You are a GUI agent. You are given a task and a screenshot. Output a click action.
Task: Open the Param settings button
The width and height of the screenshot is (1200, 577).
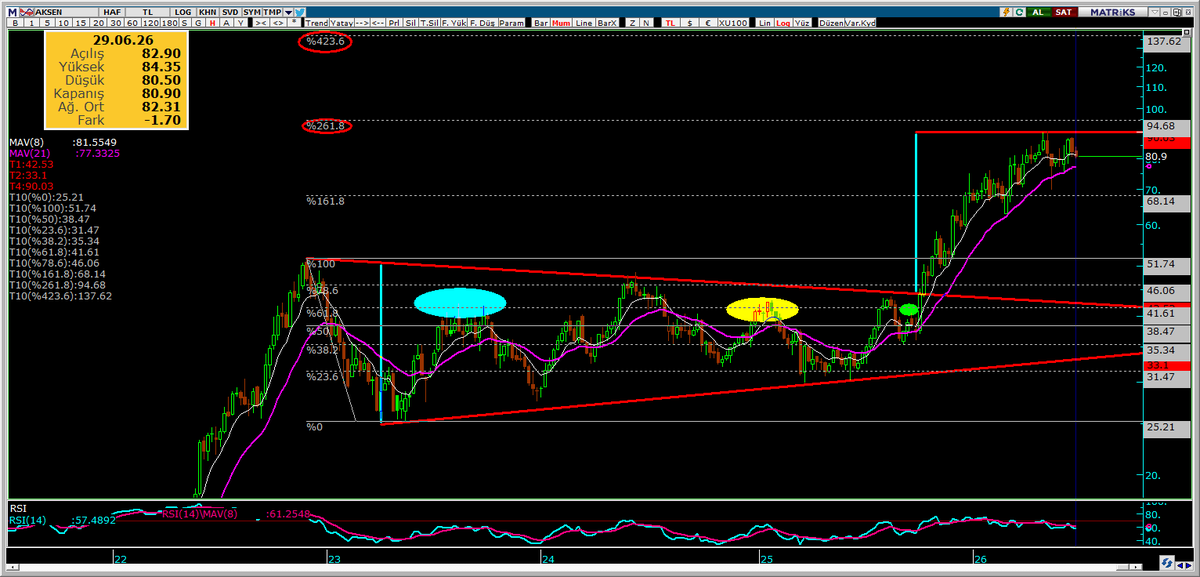click(x=511, y=23)
